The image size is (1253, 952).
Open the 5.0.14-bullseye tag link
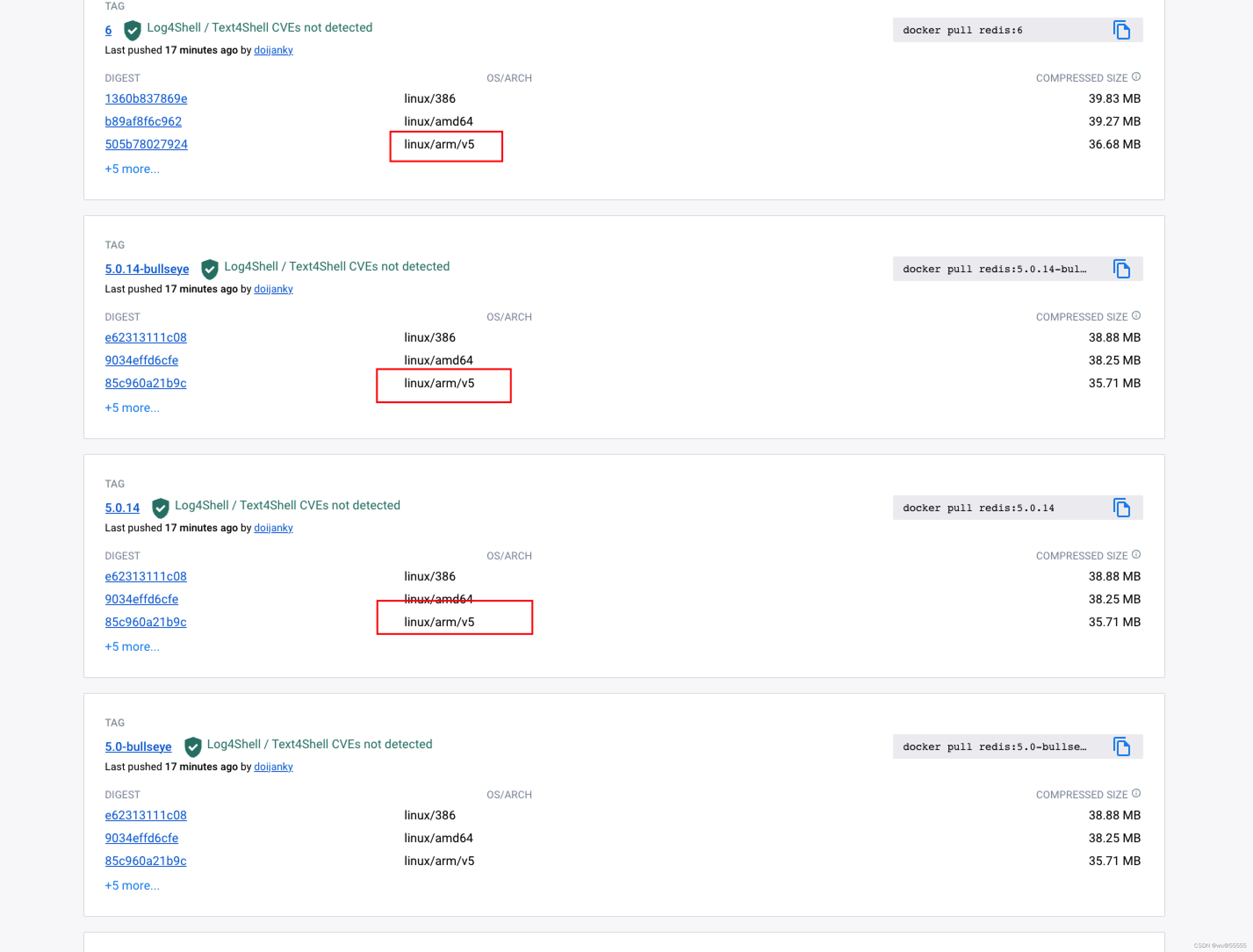147,269
